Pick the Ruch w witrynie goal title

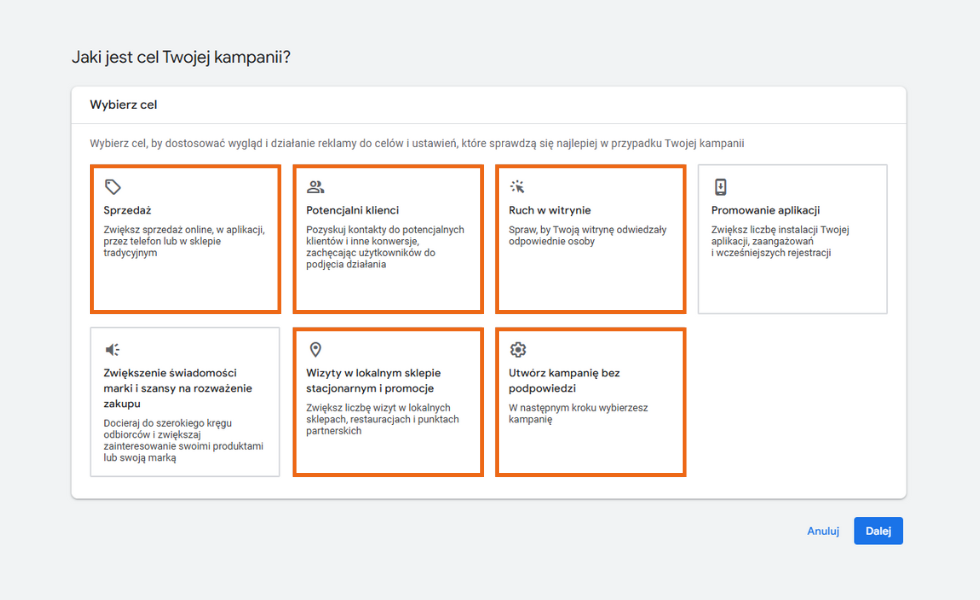click(x=550, y=210)
